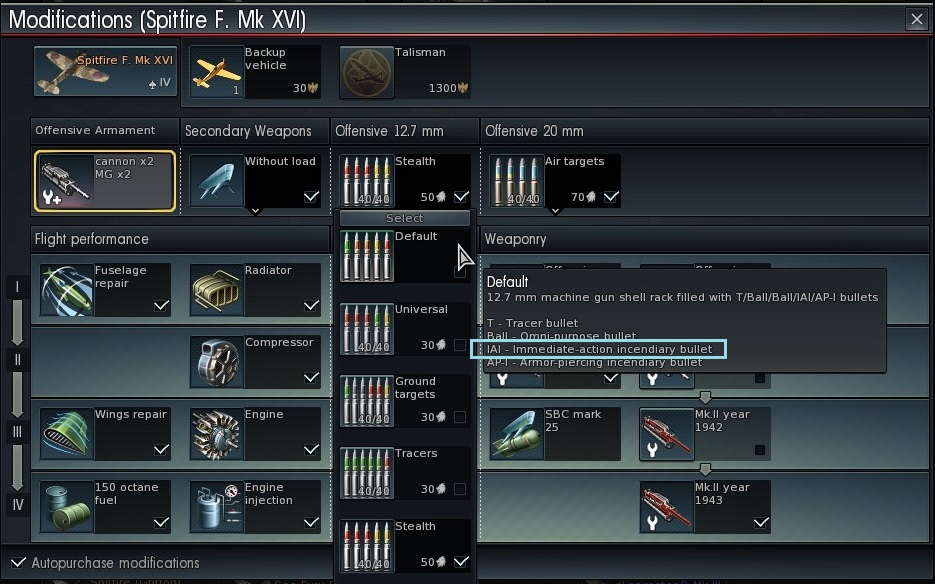The image size is (935, 584).
Task: Expand the Air targets 20 mm belt list
Action: 555,211
